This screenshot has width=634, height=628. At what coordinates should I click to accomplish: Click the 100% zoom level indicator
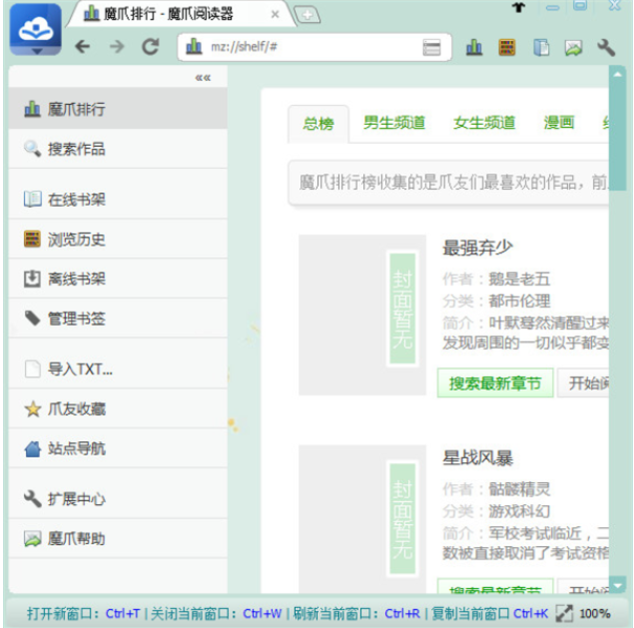(x=595, y=612)
